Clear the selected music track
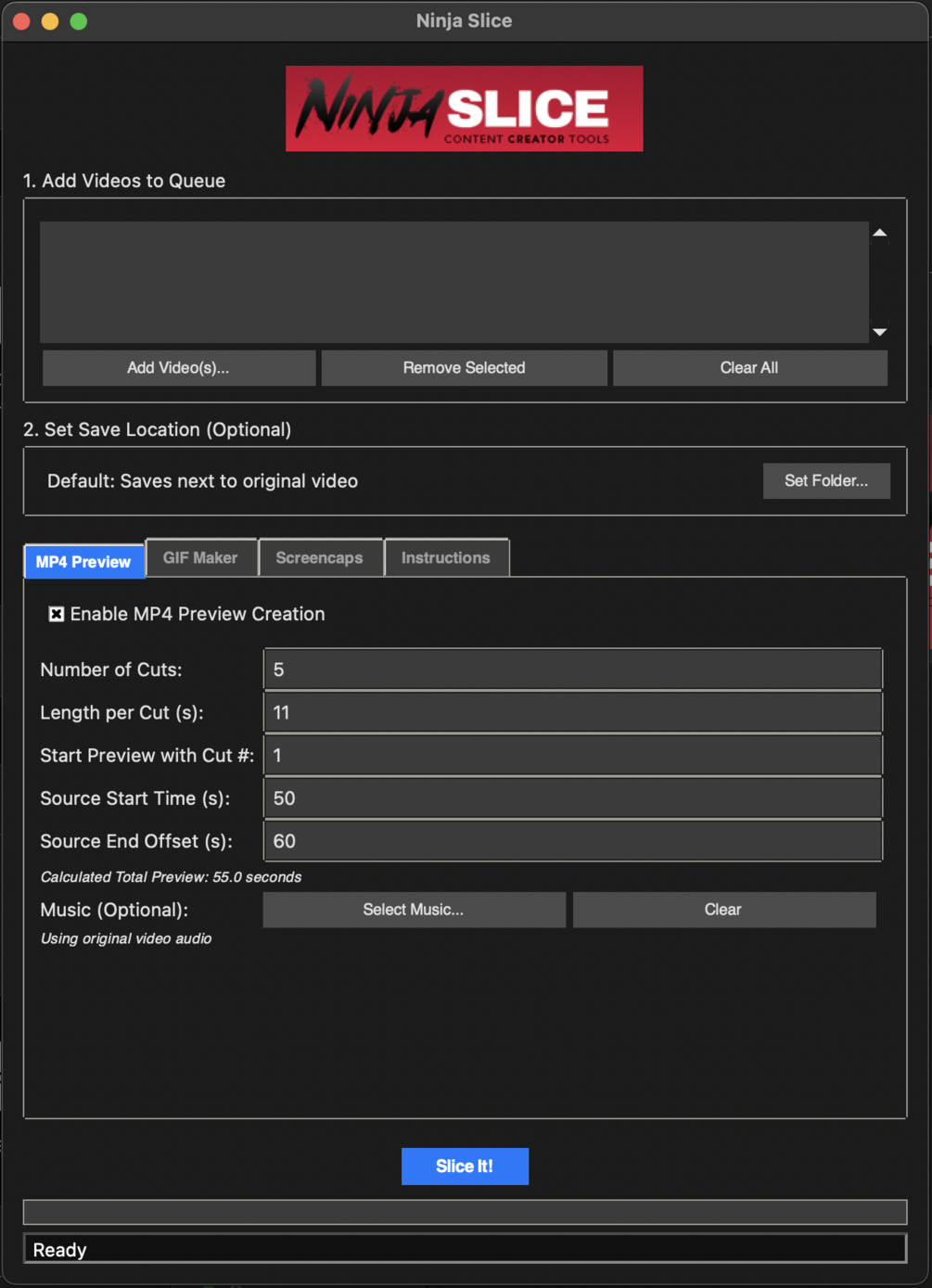 723,910
